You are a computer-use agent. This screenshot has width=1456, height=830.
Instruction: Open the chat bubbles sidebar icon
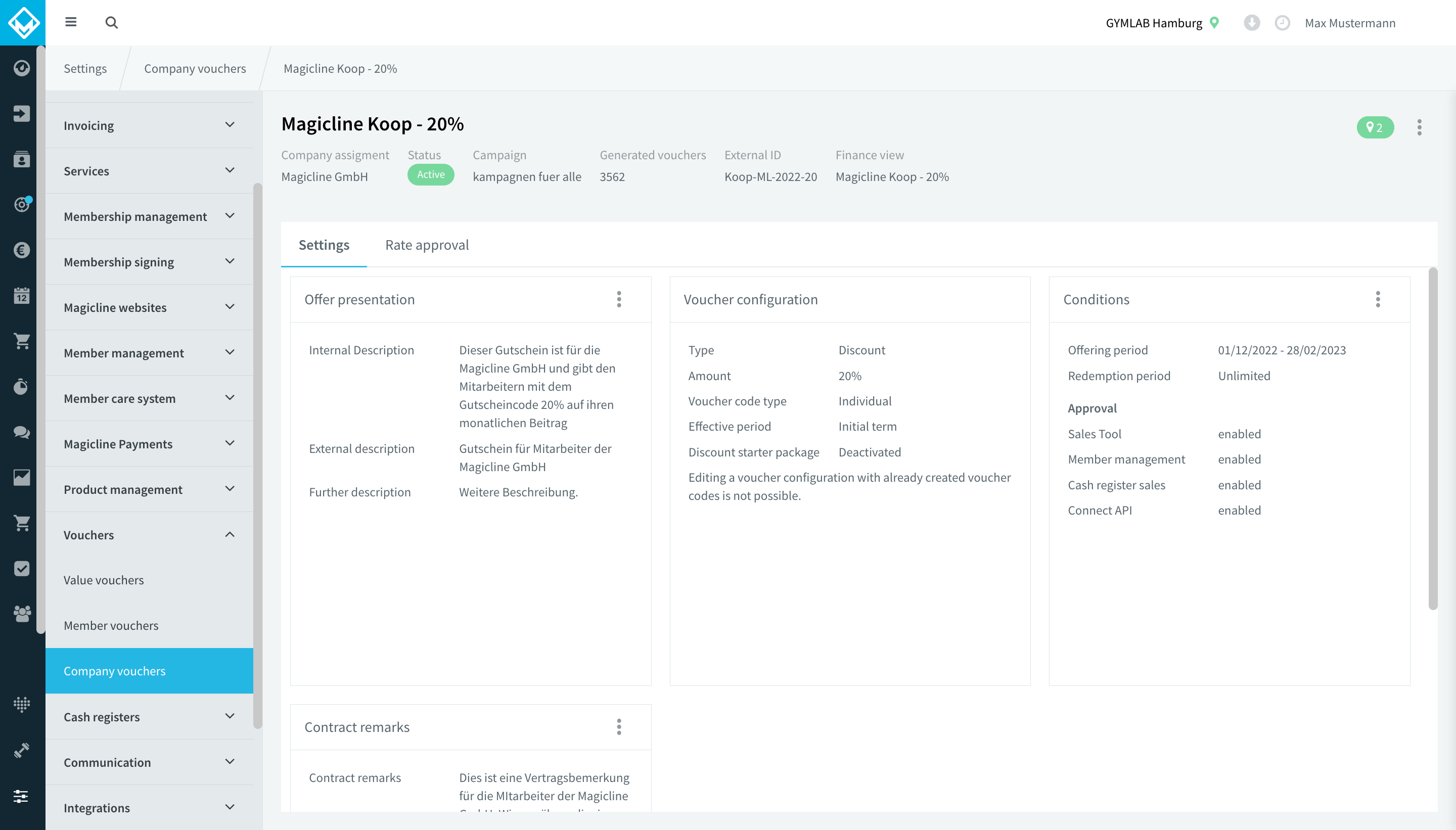[x=22, y=432]
